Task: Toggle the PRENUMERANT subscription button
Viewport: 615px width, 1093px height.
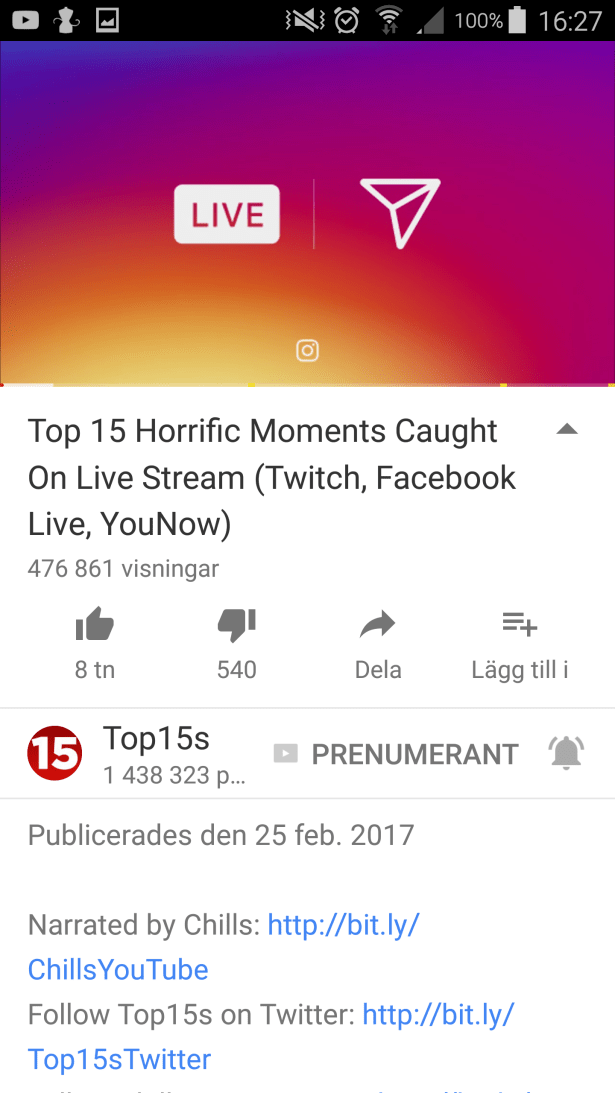Action: click(396, 754)
